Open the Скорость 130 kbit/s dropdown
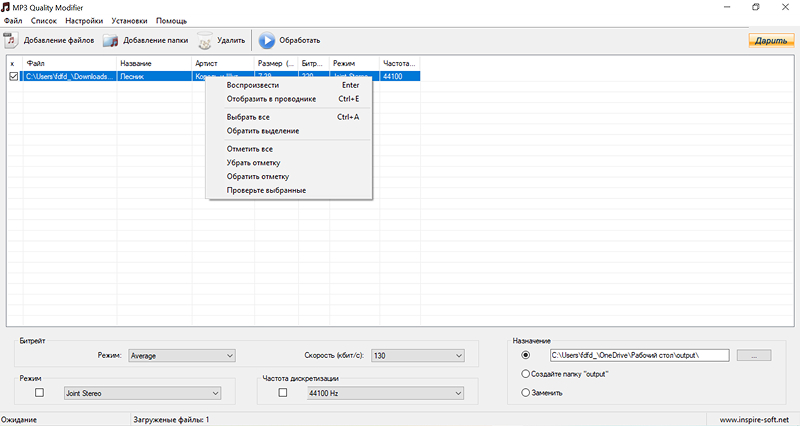 (x=459, y=355)
